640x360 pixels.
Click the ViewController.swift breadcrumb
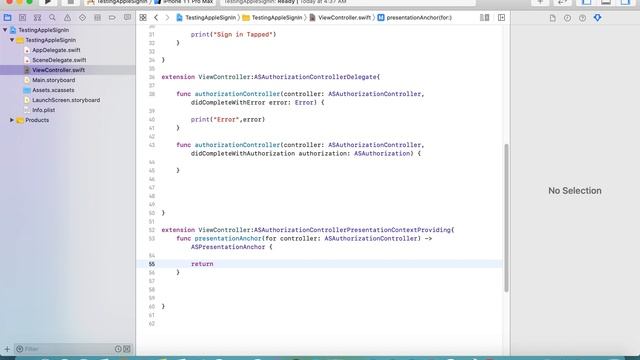click(340, 18)
